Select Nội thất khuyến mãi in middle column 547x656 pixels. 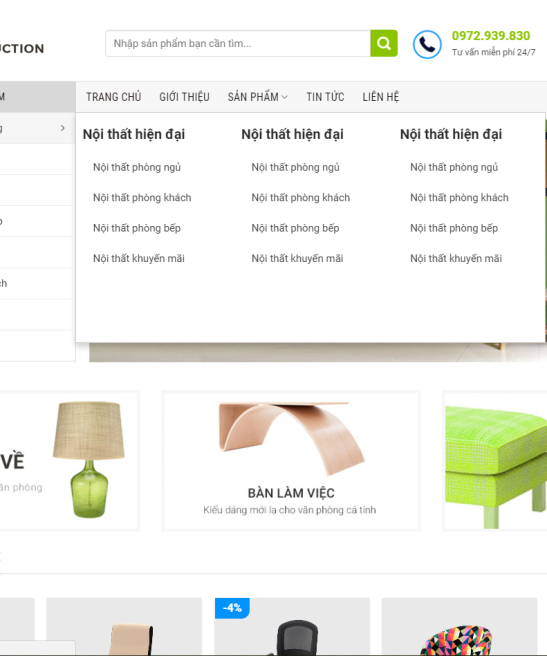(297, 259)
